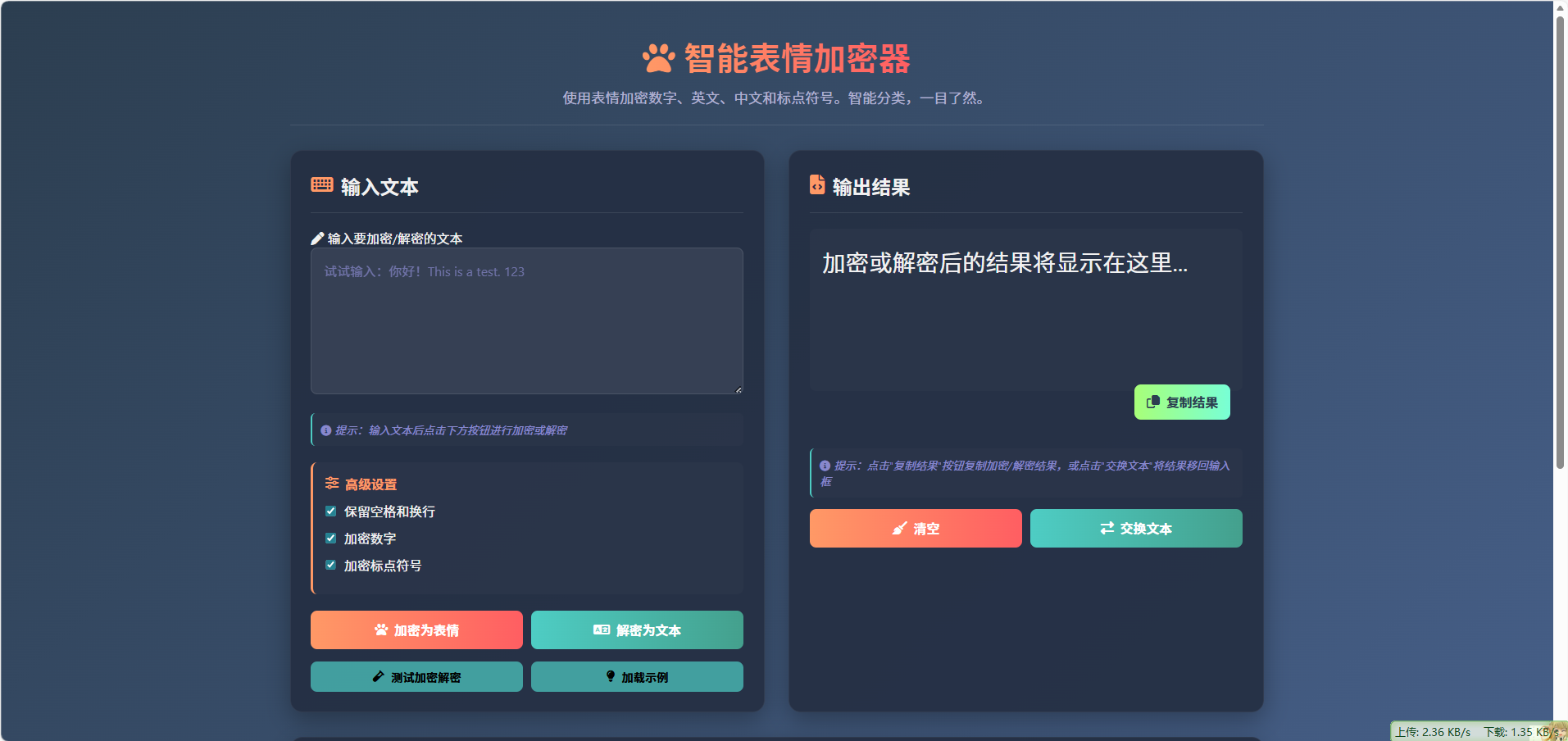Click the 复制结果 button
This screenshot has height=741, width=1568.
point(1182,402)
